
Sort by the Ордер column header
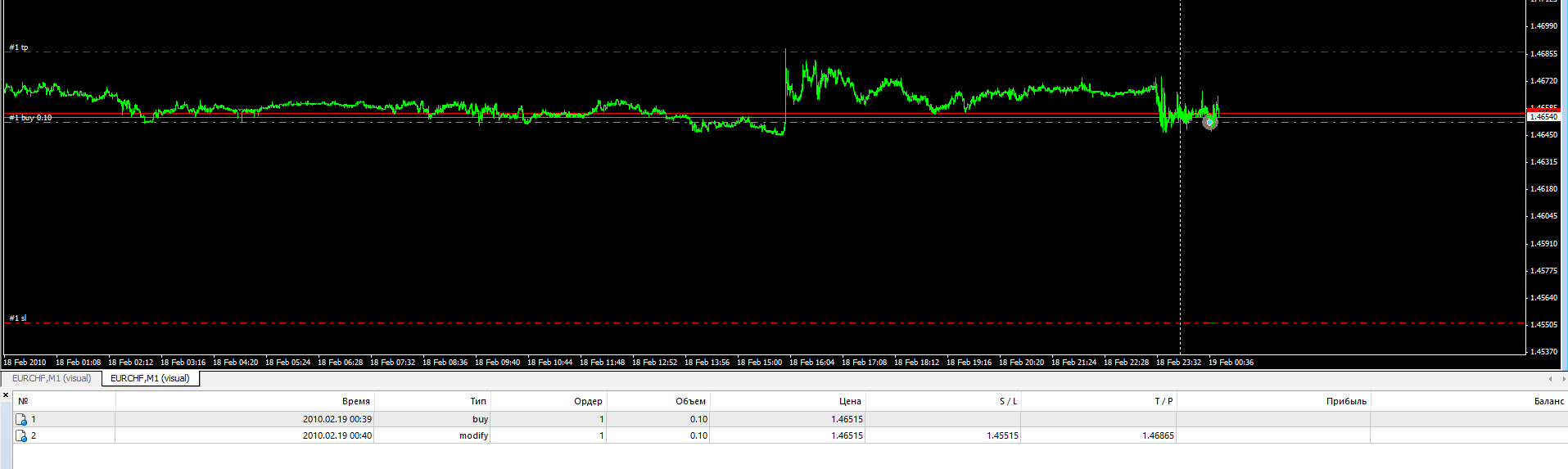point(549,401)
